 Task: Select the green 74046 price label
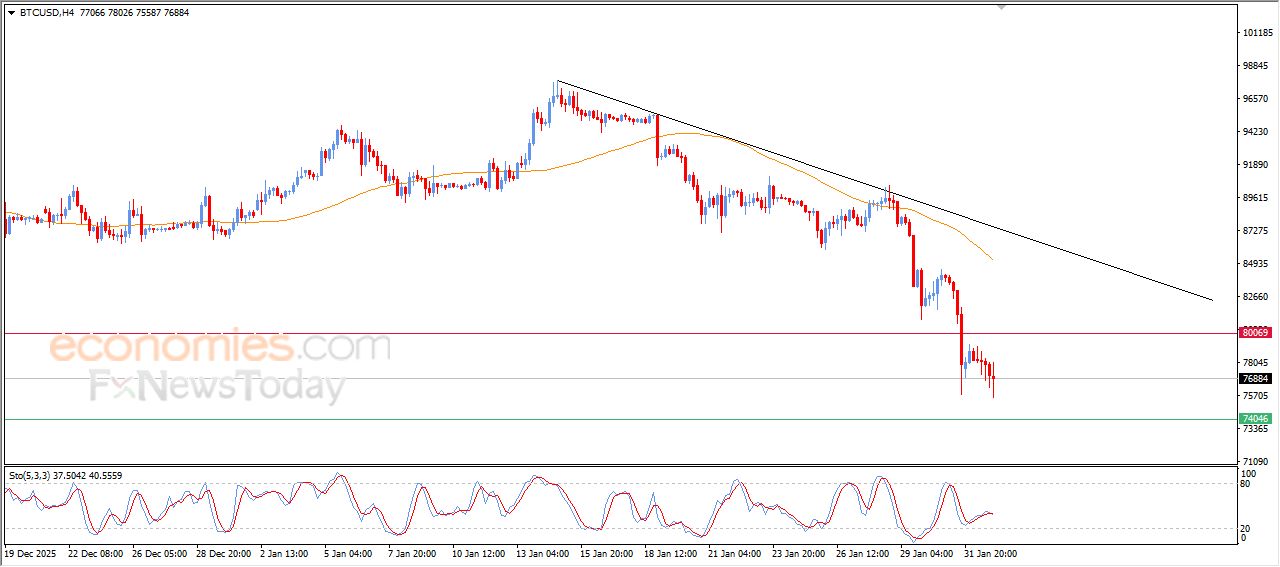pyautogui.click(x=1254, y=418)
